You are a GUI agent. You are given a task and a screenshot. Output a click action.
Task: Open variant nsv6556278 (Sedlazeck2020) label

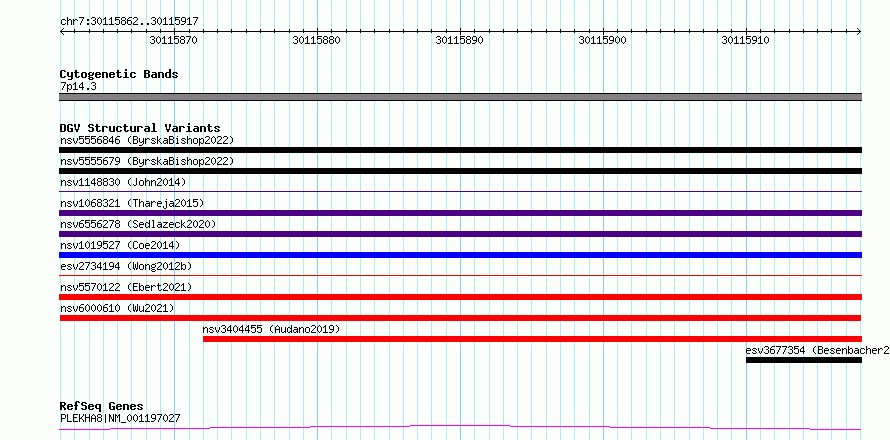(138, 224)
